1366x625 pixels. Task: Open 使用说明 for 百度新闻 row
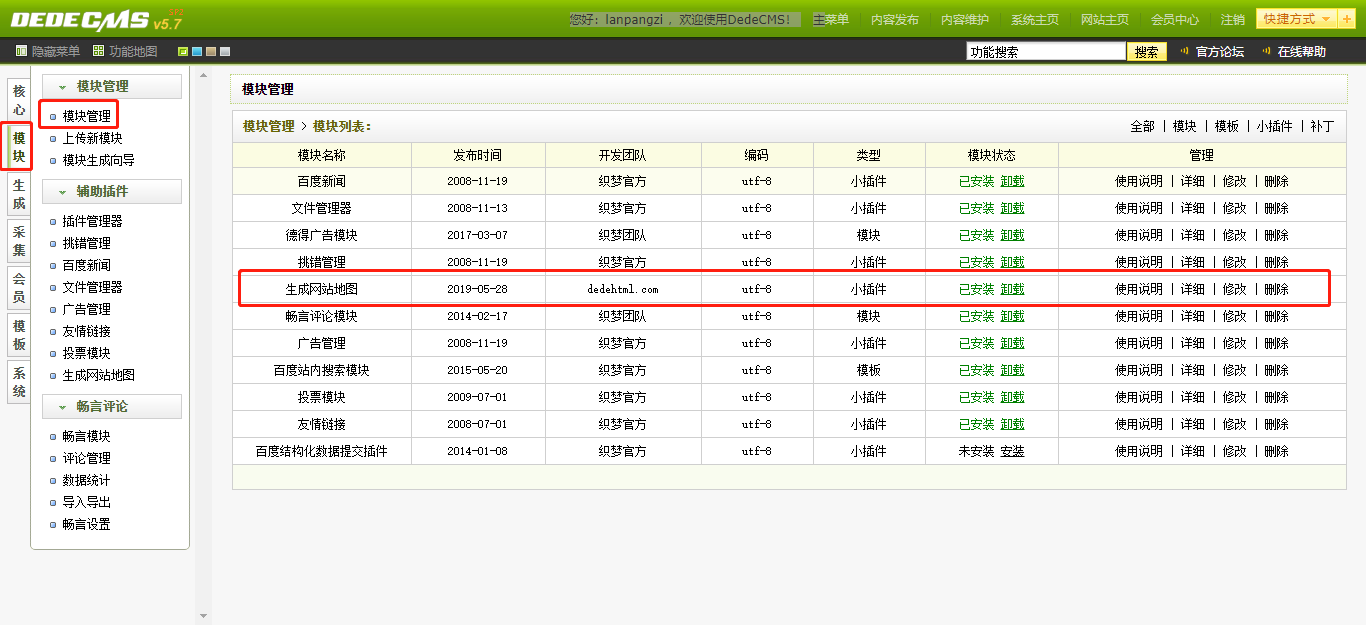tap(1139, 181)
